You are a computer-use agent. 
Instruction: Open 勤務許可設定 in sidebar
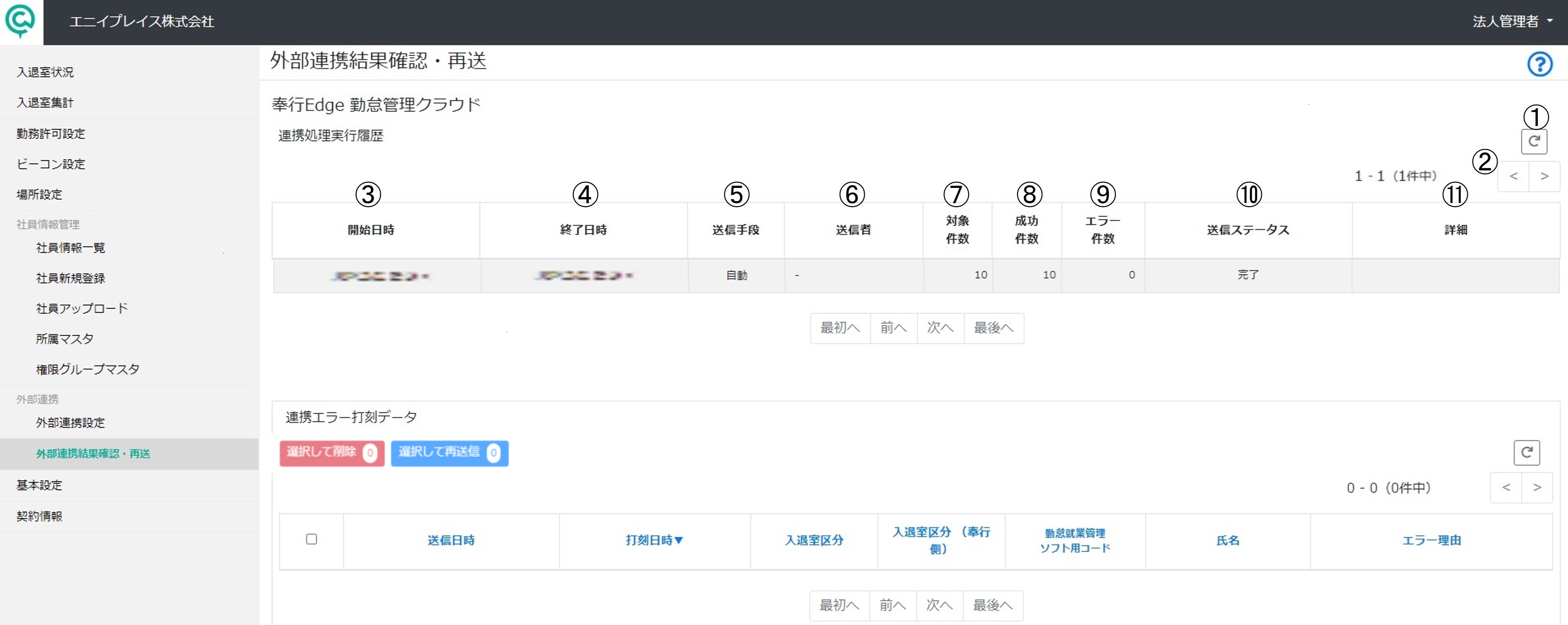(51, 134)
